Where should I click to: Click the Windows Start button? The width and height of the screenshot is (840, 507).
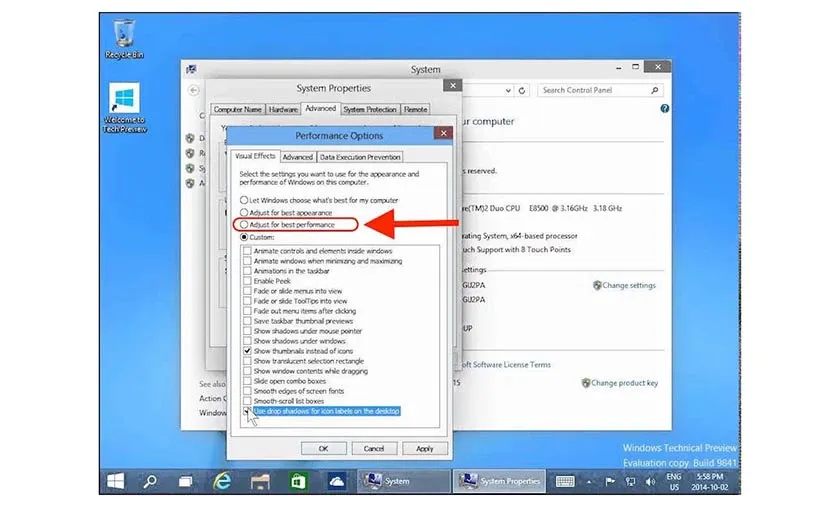pyautogui.click(x=116, y=481)
